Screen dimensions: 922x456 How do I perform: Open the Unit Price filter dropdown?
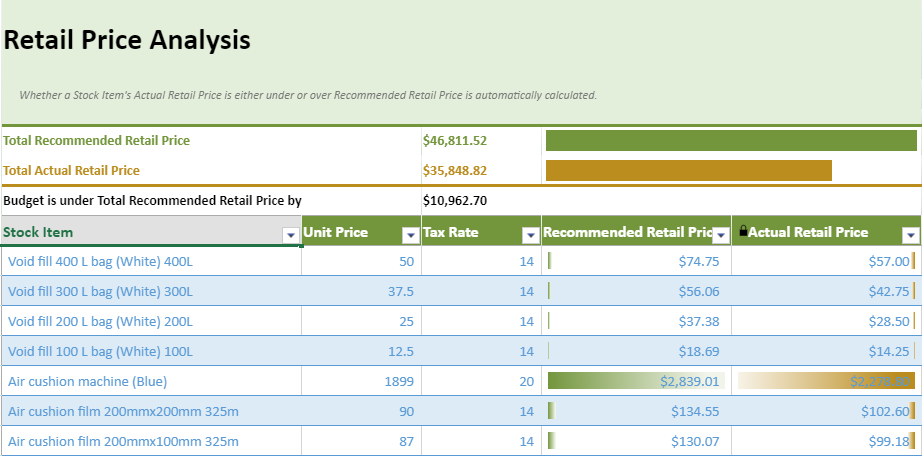(x=410, y=235)
